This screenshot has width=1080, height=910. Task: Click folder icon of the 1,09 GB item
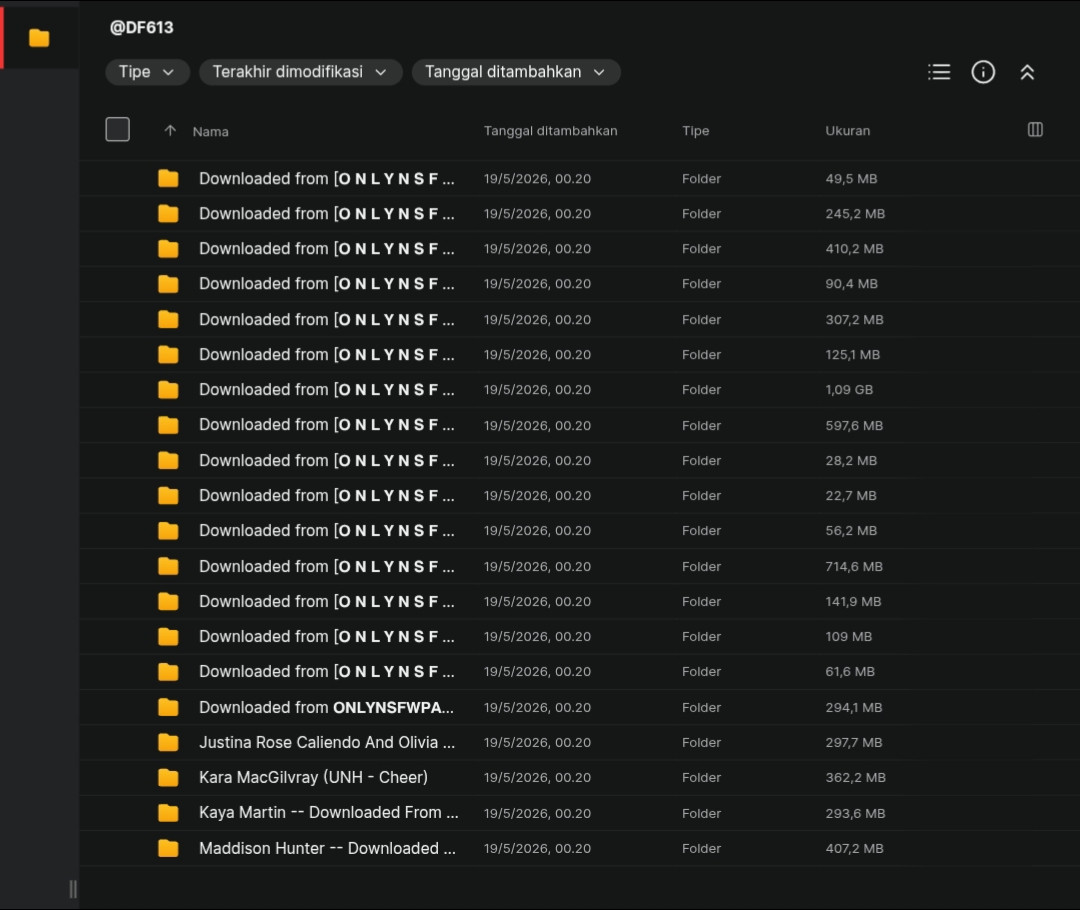coord(168,390)
